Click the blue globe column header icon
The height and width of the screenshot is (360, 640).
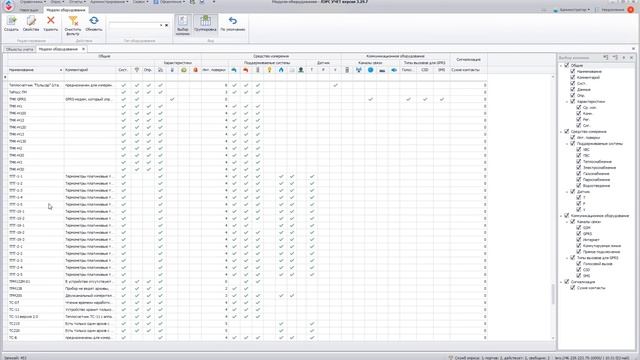[370, 70]
